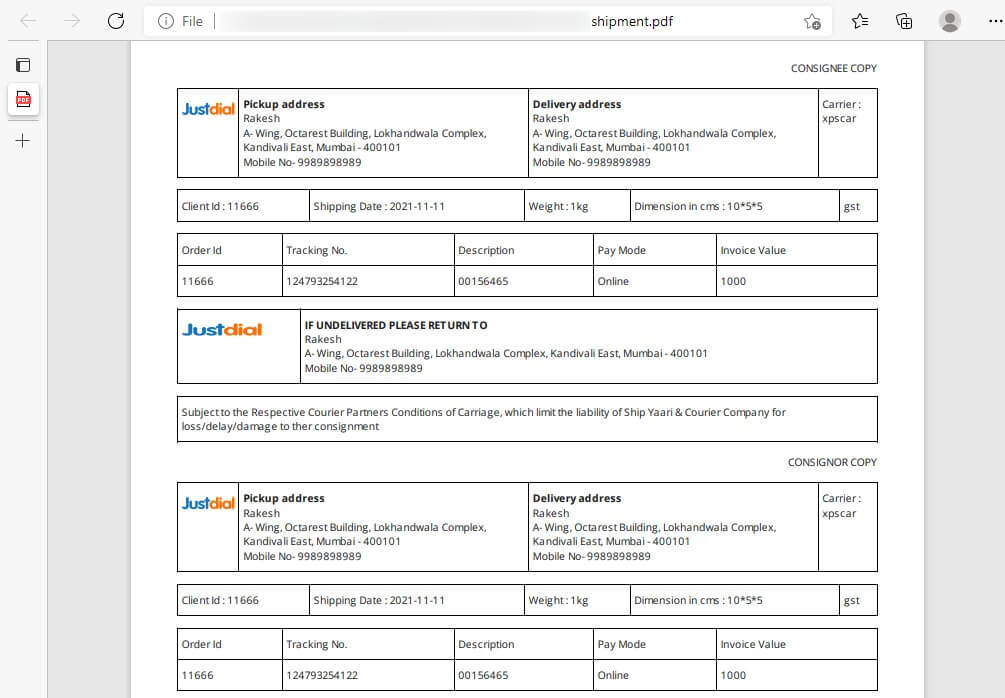Click Order Id header in consignee copy
Viewport: 1005px width, 698px height.
point(201,250)
